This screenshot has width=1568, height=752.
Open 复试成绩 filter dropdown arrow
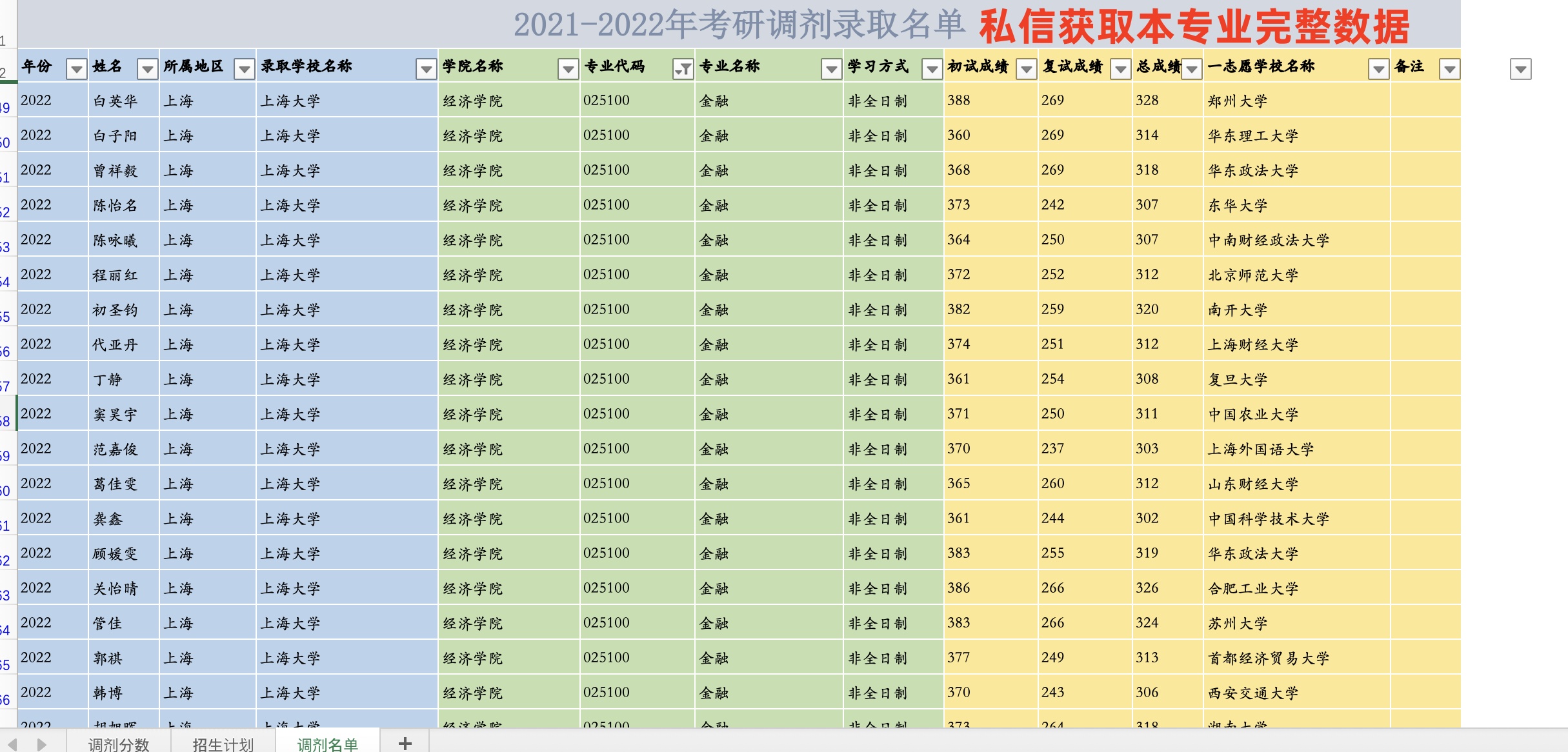(x=1121, y=68)
